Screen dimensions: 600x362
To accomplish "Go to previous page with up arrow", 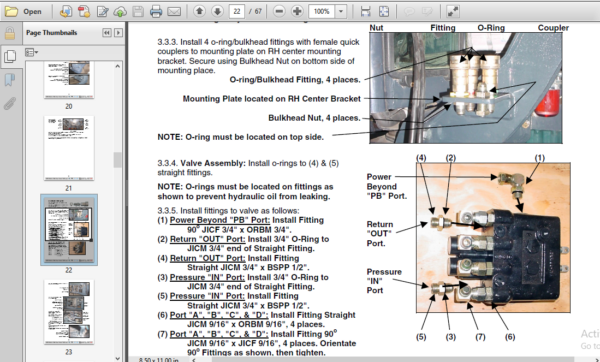I will coord(199,11).
